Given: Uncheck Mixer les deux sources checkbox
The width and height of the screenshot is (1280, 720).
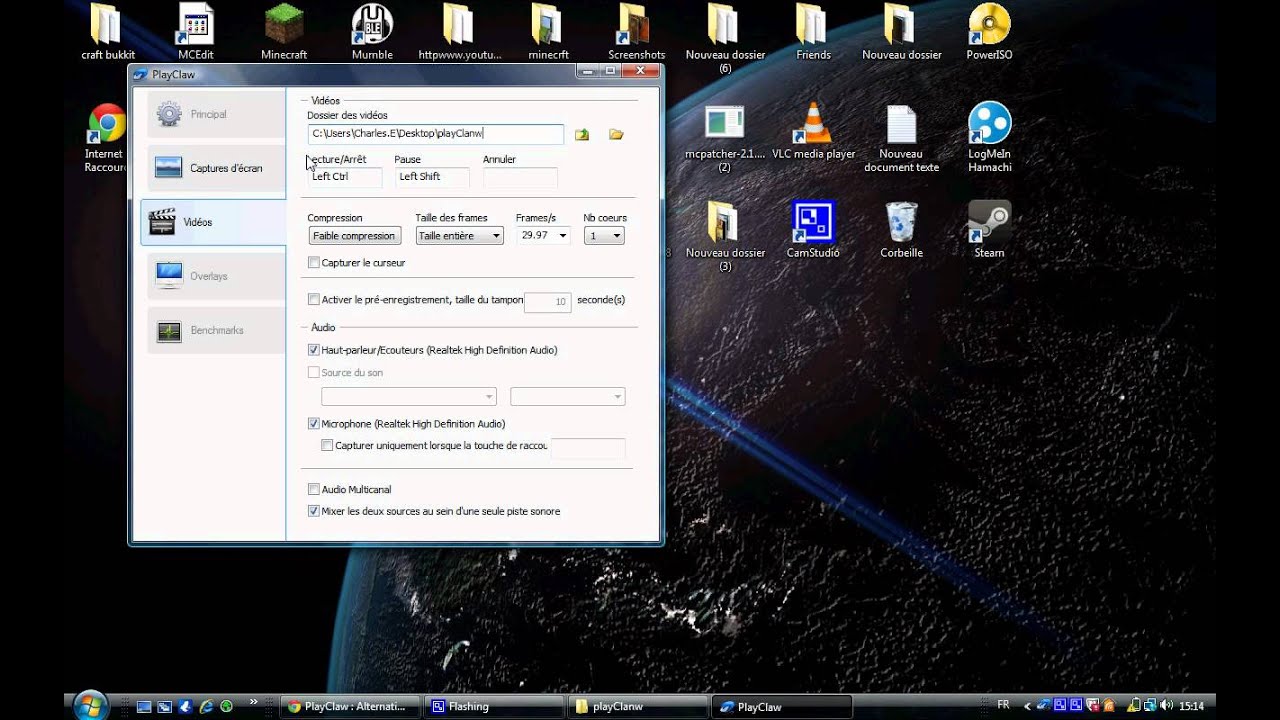Looking at the screenshot, I should (314, 511).
